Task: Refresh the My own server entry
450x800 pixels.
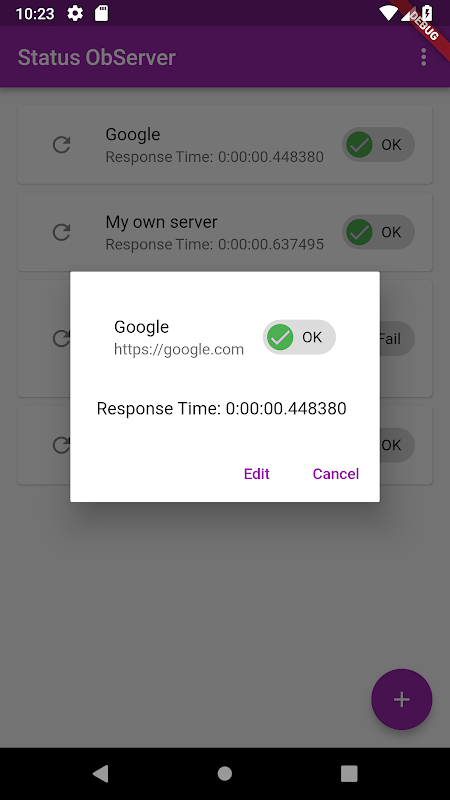Action: tap(62, 233)
